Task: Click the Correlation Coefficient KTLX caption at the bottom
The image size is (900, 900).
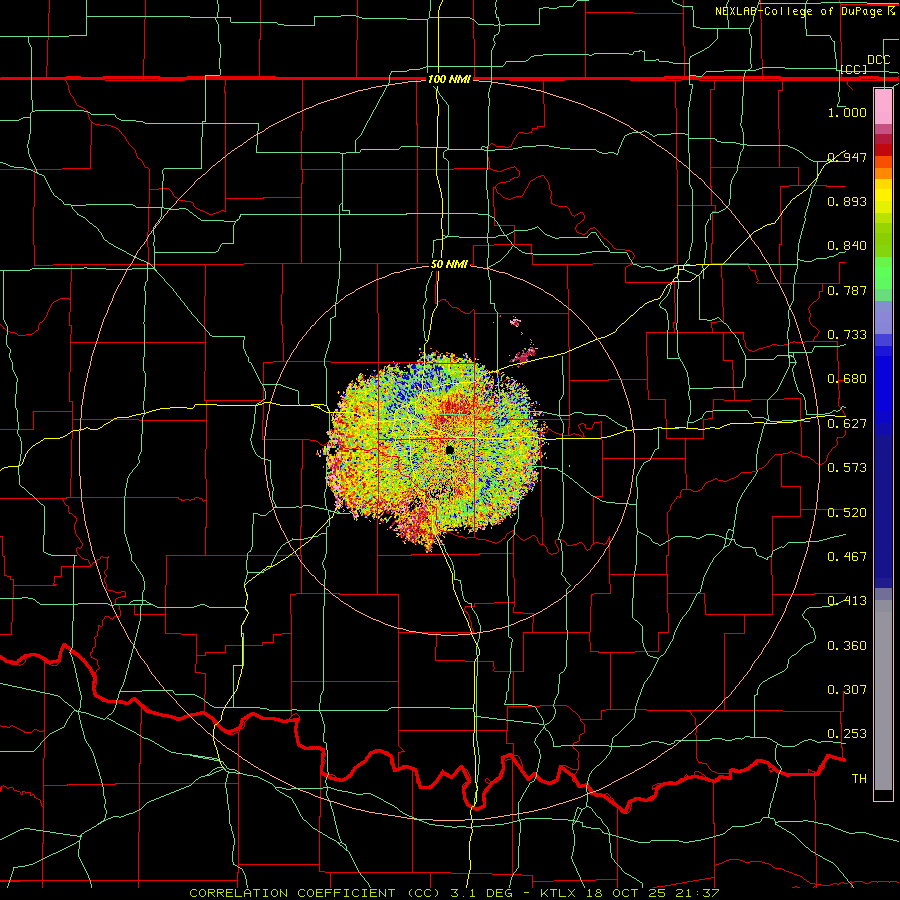Action: click(454, 893)
